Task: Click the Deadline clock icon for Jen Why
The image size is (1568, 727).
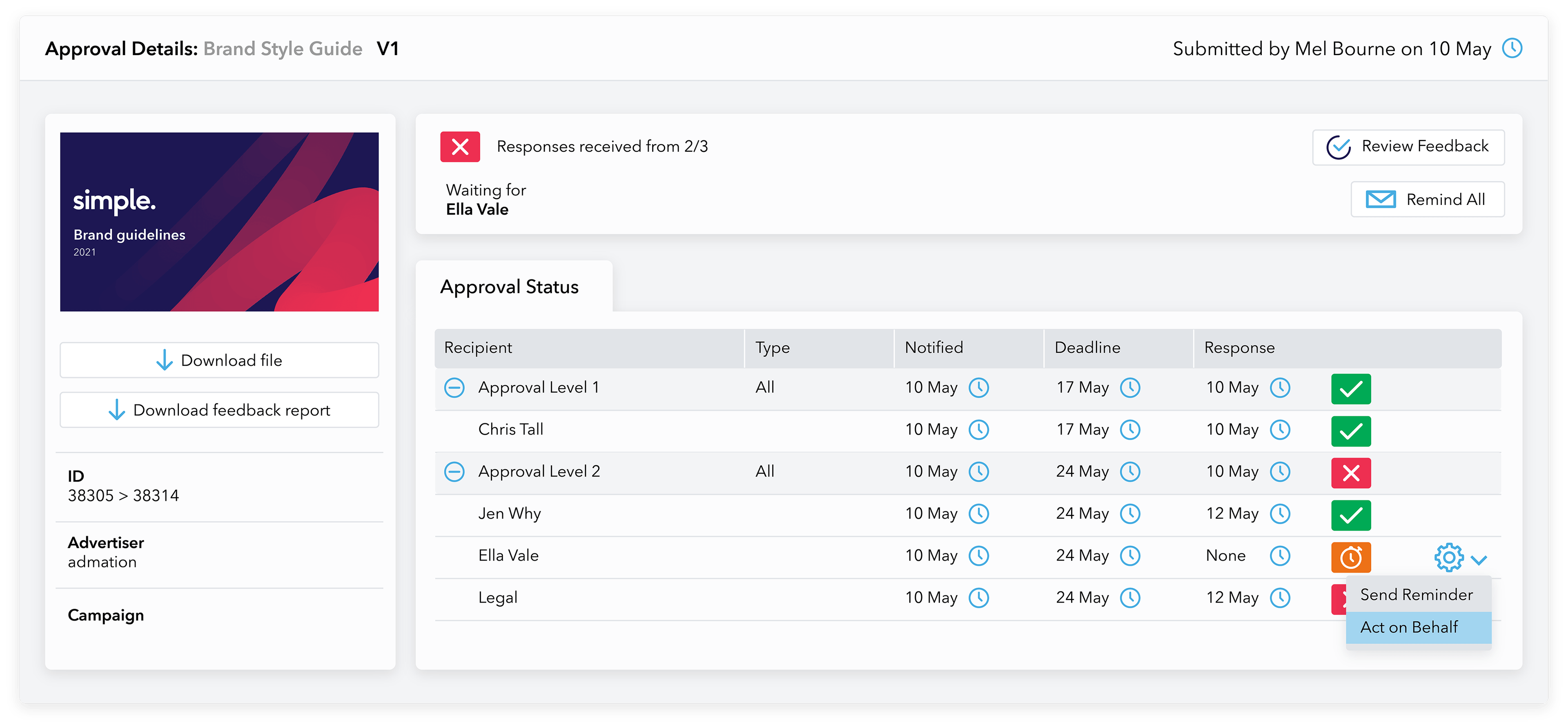Action: click(x=1130, y=514)
